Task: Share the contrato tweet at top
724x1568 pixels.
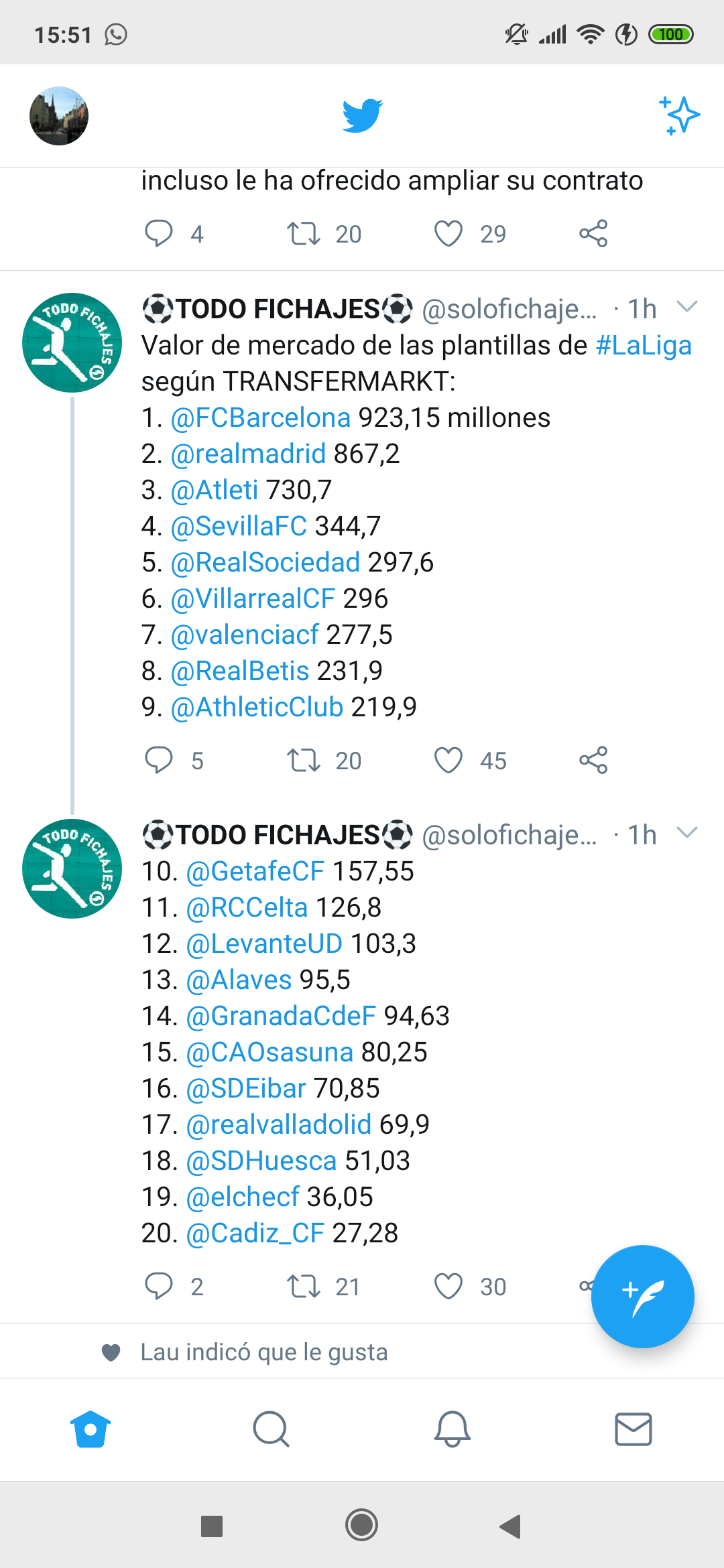Action: pyautogui.click(x=593, y=234)
